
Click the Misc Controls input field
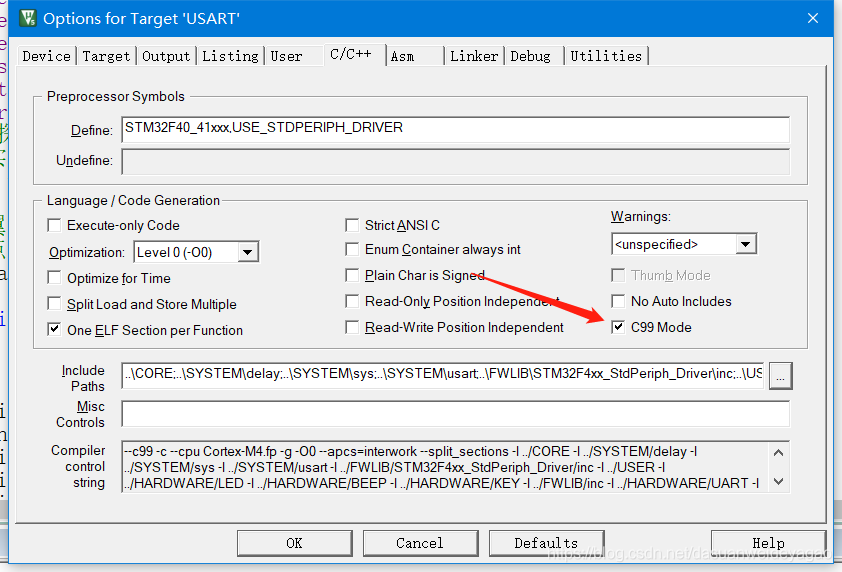(x=455, y=414)
